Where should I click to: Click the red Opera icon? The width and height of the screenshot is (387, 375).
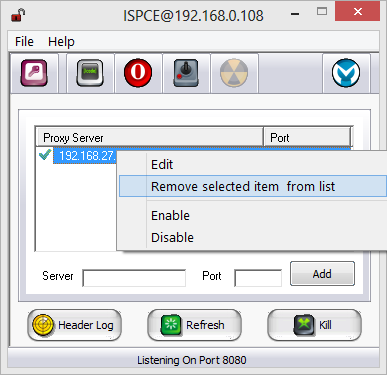coord(138,73)
